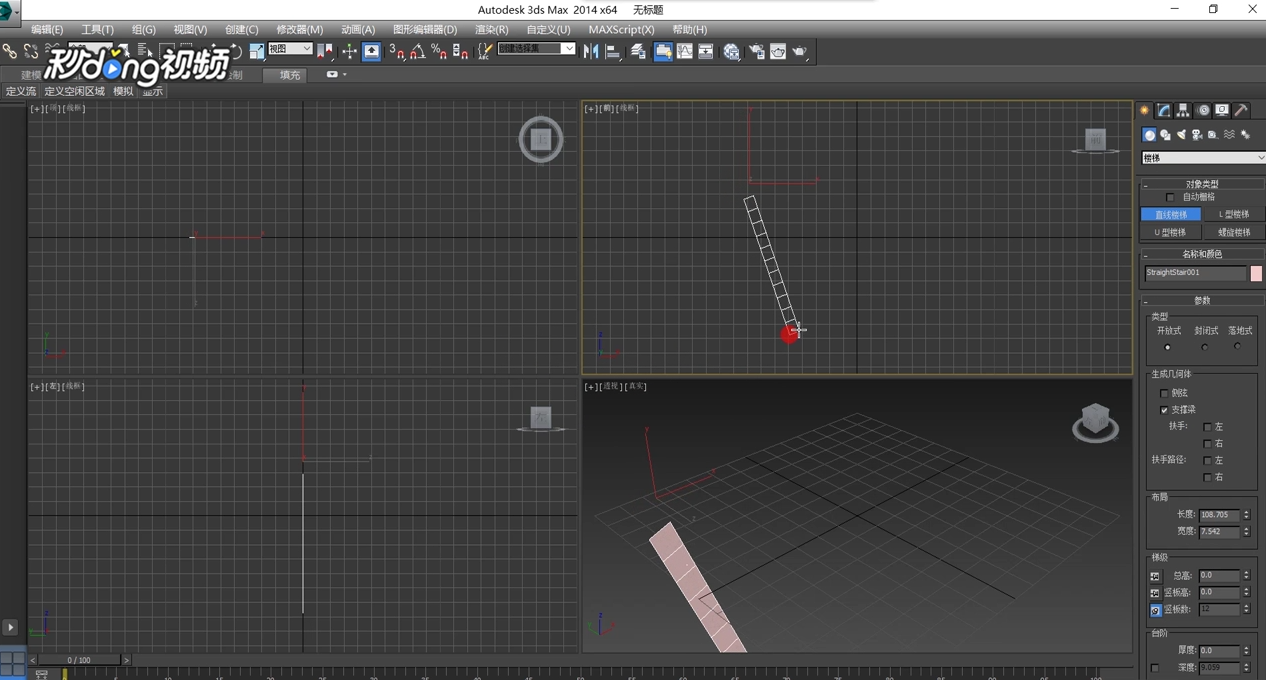Click the Edit Named Selection Sets icon
This screenshot has height=680, width=1266.
pyautogui.click(x=486, y=51)
